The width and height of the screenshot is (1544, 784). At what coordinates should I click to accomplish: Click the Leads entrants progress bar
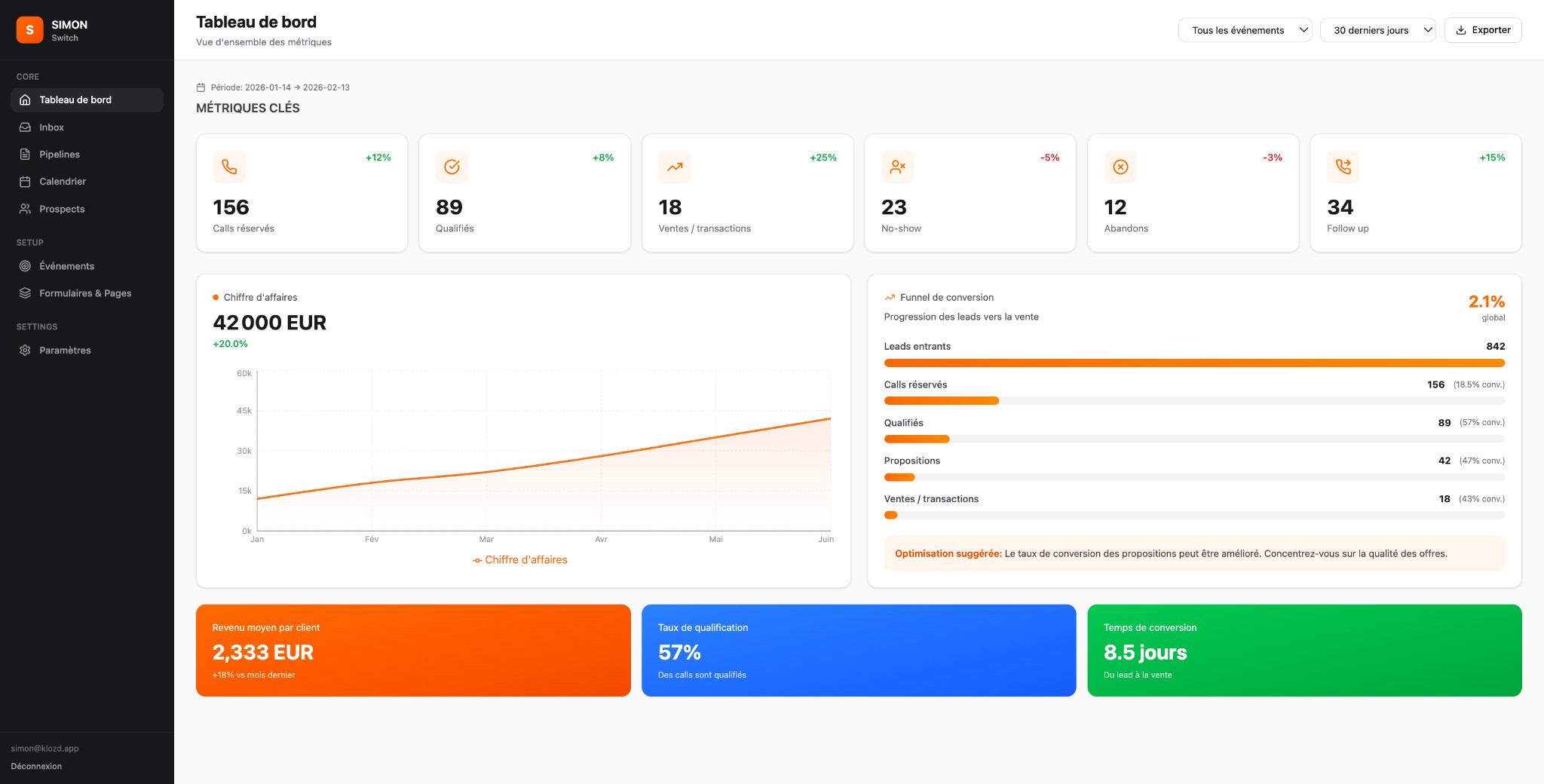point(1194,363)
